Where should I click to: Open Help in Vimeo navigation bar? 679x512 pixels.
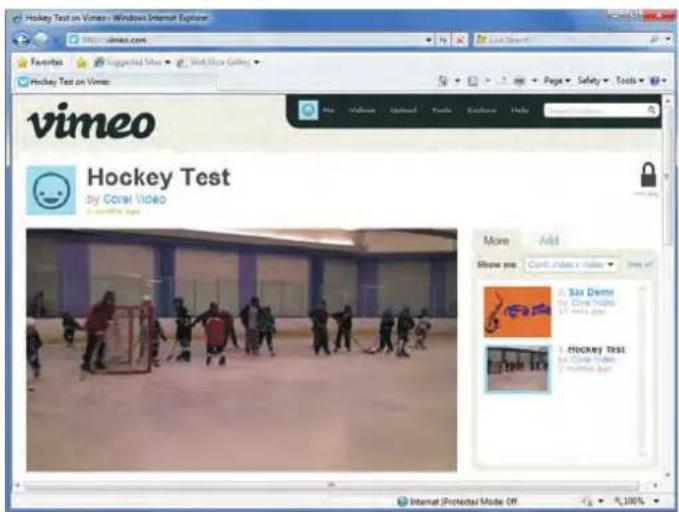520,110
